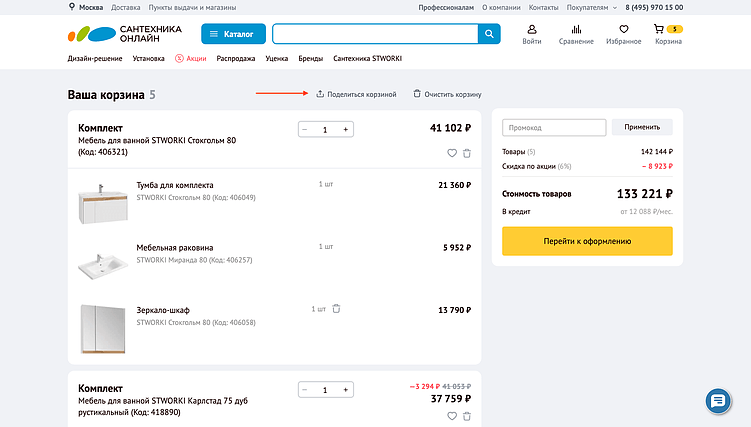This screenshot has height=427, width=751.
Task: Click the Войти user icon
Action: (x=531, y=30)
